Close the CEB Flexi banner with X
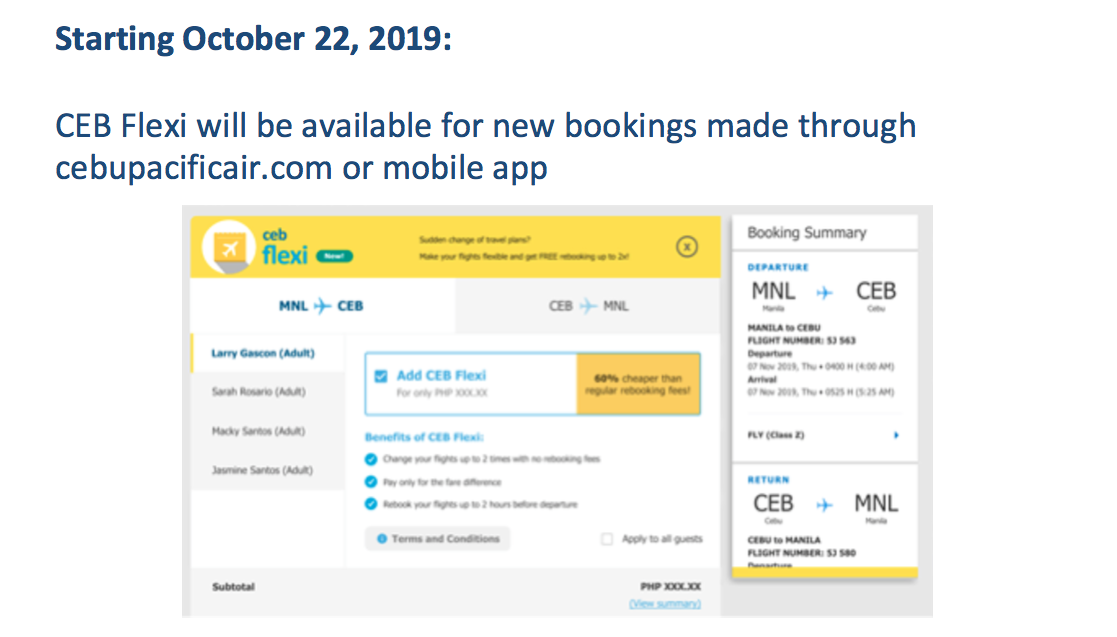Image resolution: width=1117 pixels, height=637 pixels. [x=686, y=247]
